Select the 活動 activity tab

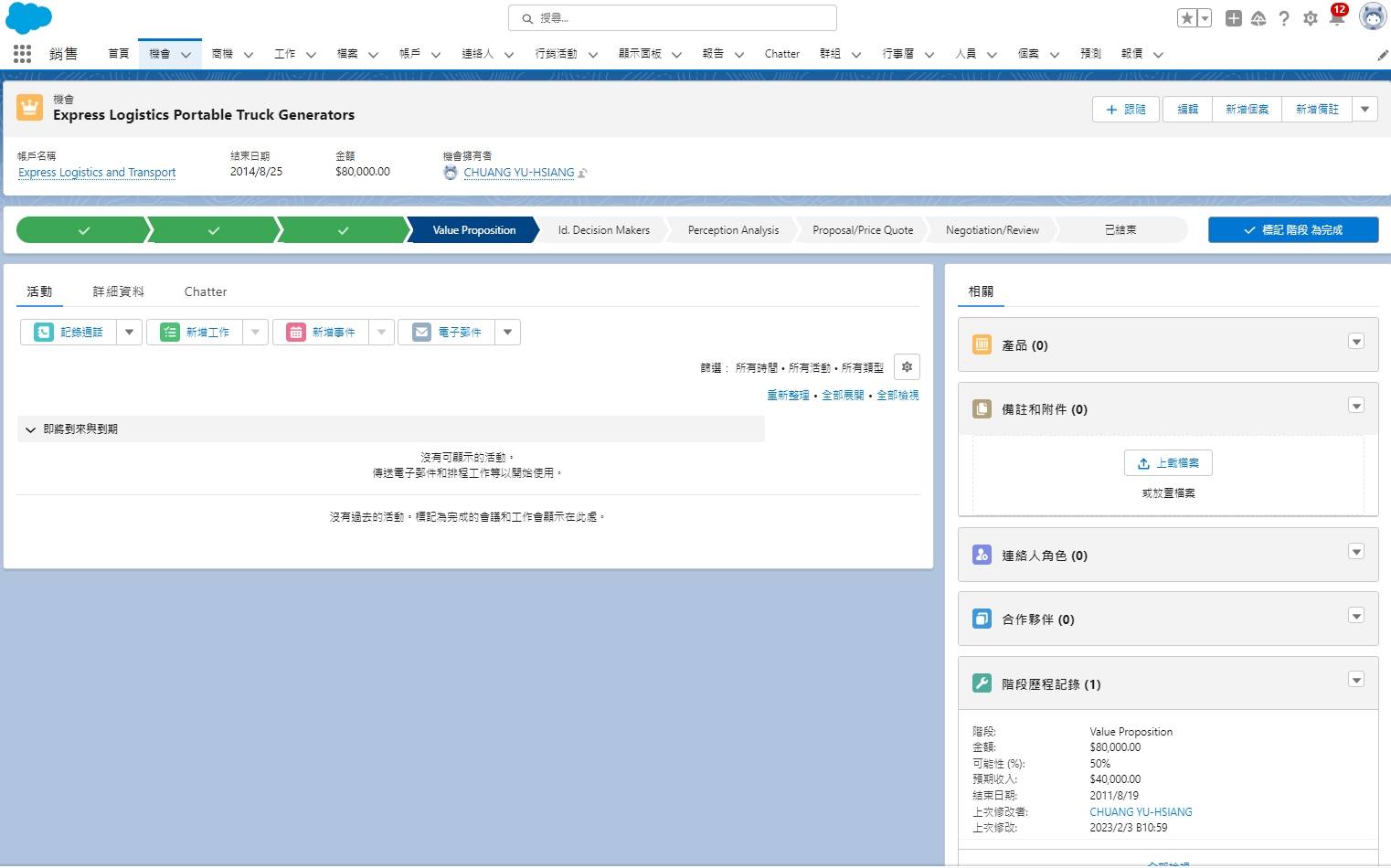click(x=40, y=291)
